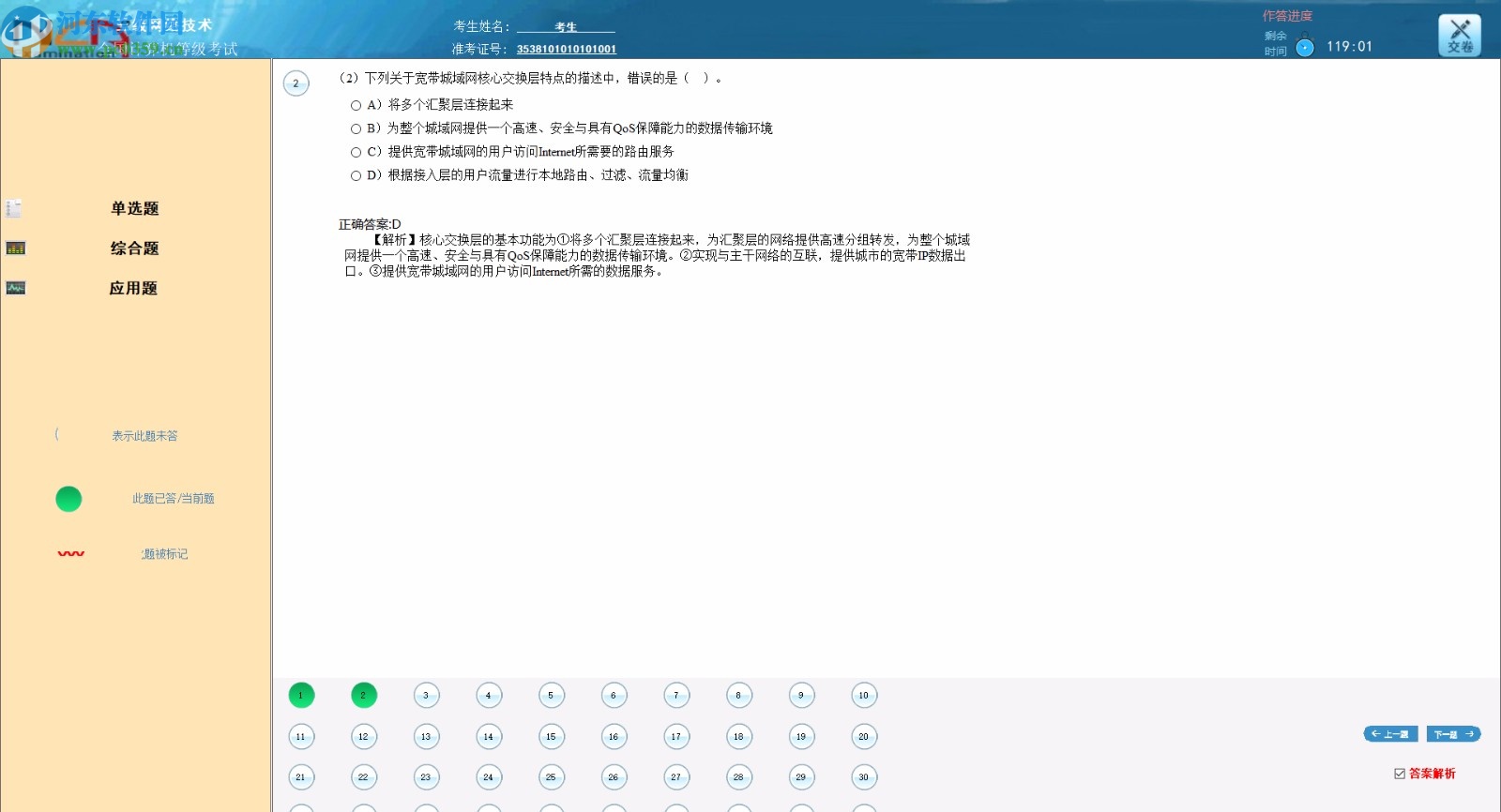
Task: Jump to question 9 circle
Action: [801, 695]
